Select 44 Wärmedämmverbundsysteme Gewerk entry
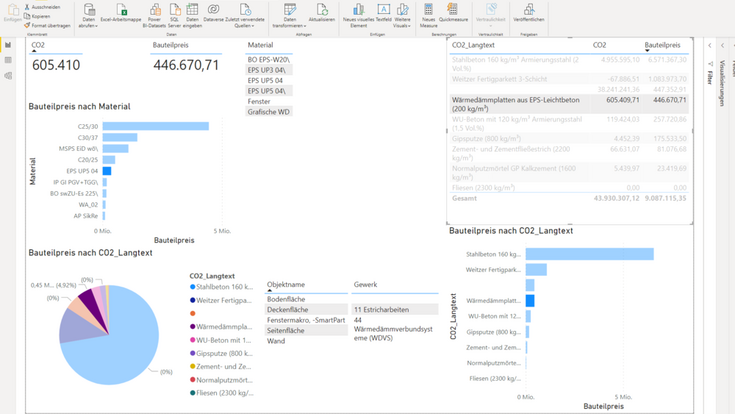This screenshot has width=735, height=414. coord(395,329)
